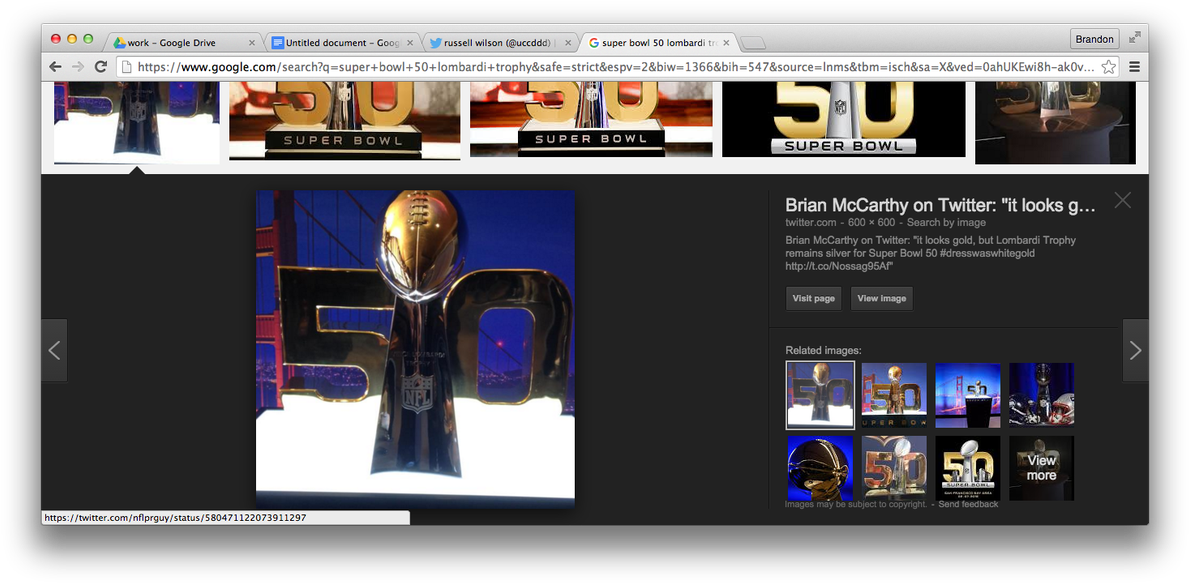
Task: Select the third Super Bowl result thumbnail
Action: pyautogui.click(x=591, y=120)
